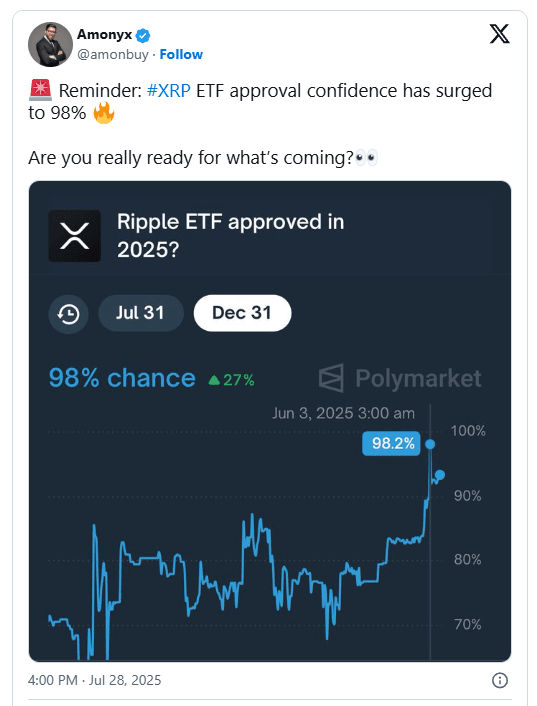Click the Ripple XRP logo icon
The height and width of the screenshot is (706, 537).
(75, 236)
